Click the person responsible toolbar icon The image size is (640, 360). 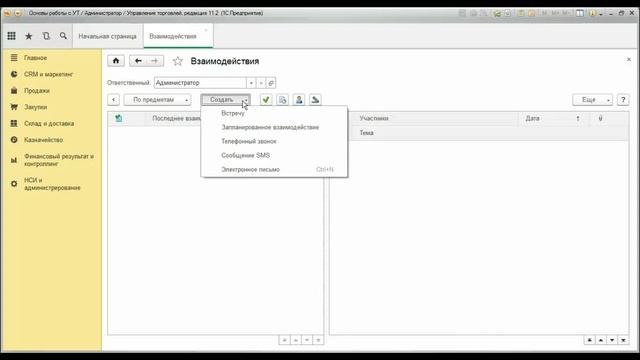pos(299,100)
